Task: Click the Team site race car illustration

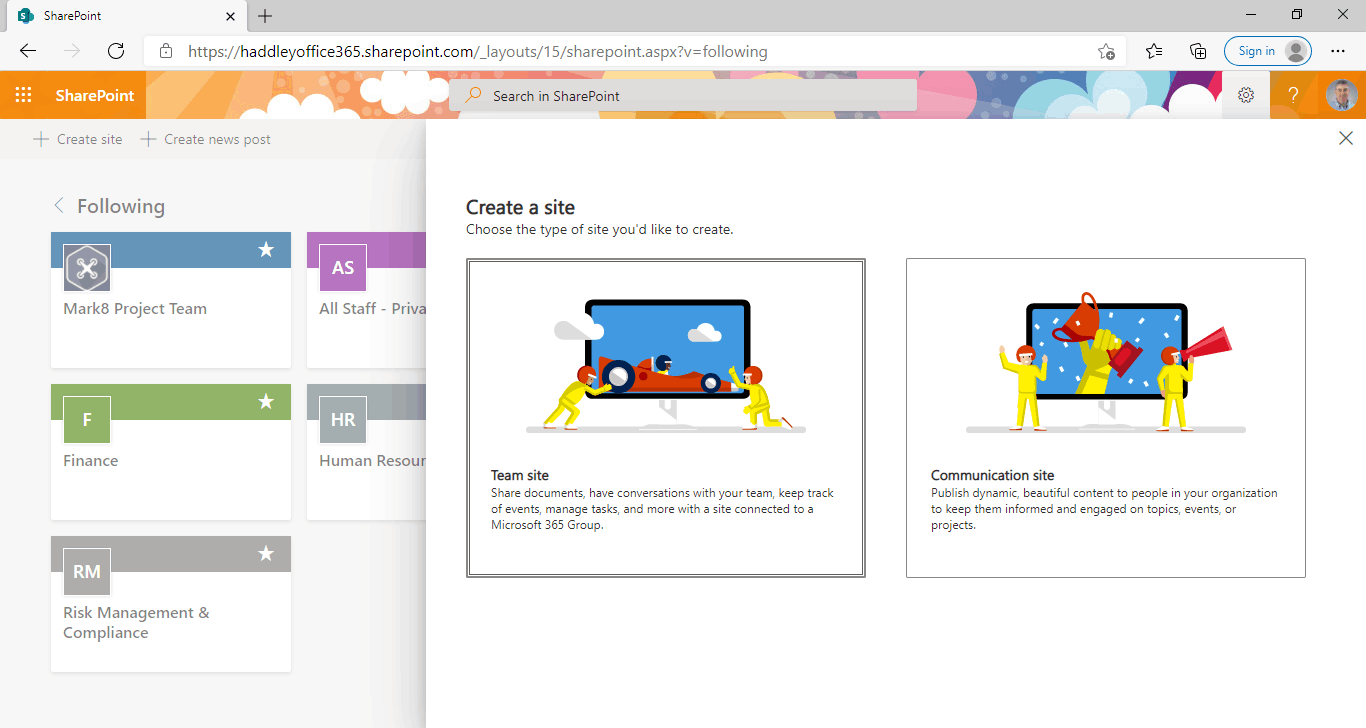Action: pyautogui.click(x=666, y=366)
